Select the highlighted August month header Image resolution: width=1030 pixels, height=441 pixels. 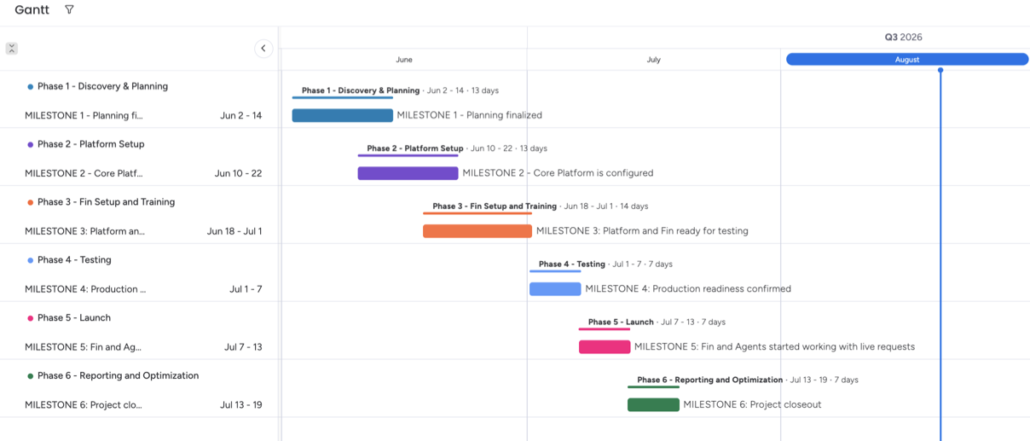coord(907,60)
